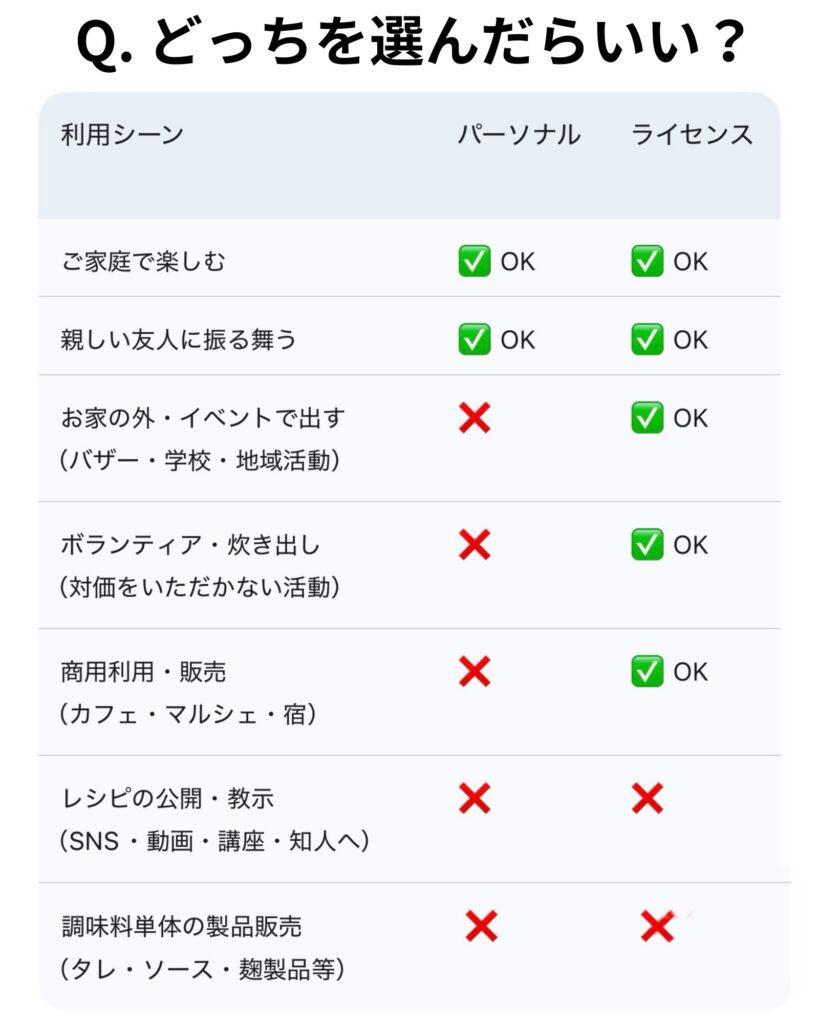This screenshot has height=1024, width=819.
Task: Click パーソナル red X in レシピの公開・教示 row
Action: click(x=474, y=798)
